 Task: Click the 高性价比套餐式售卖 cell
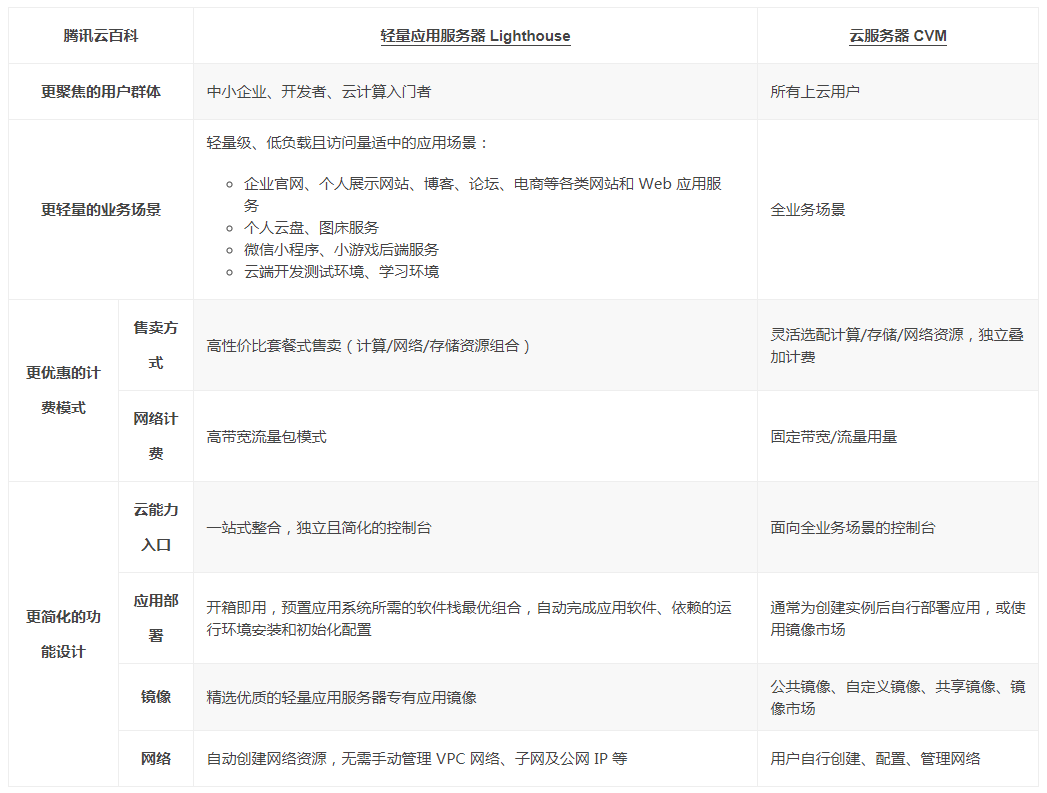coord(475,345)
